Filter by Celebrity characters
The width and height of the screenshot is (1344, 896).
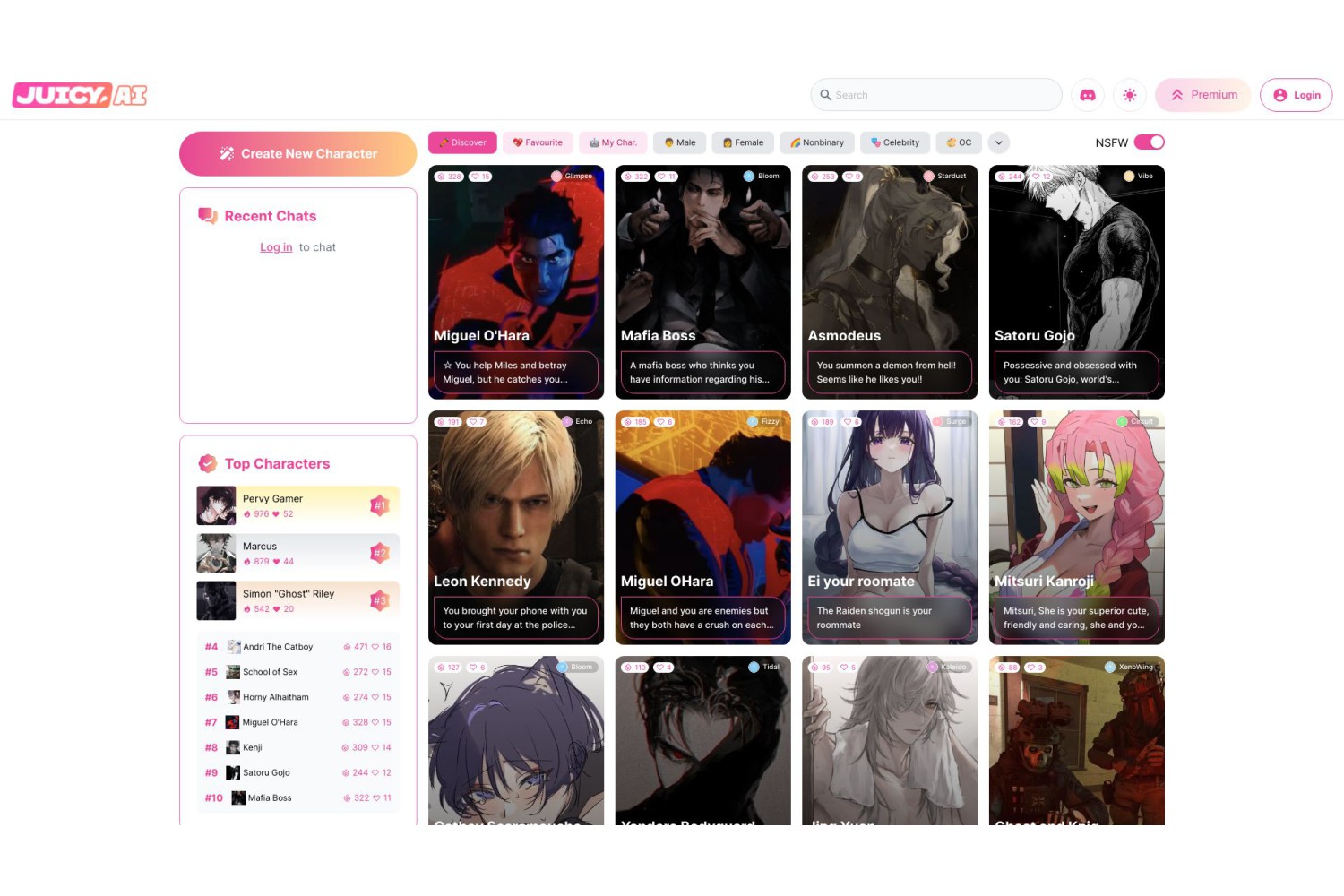[895, 142]
